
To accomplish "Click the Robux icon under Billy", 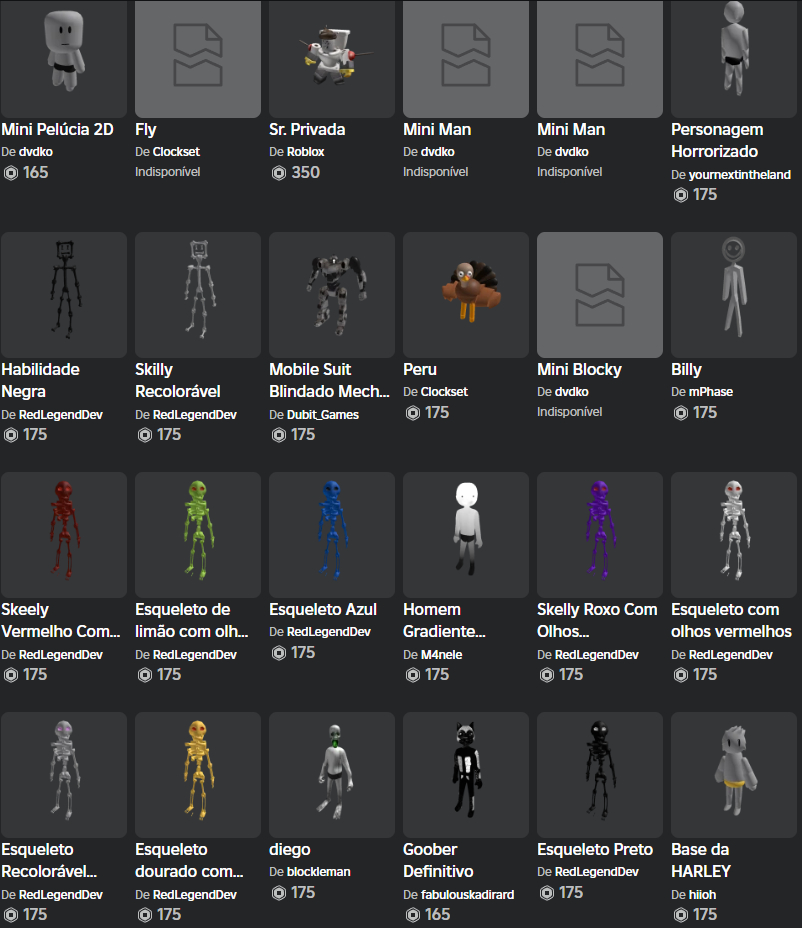I will (681, 413).
